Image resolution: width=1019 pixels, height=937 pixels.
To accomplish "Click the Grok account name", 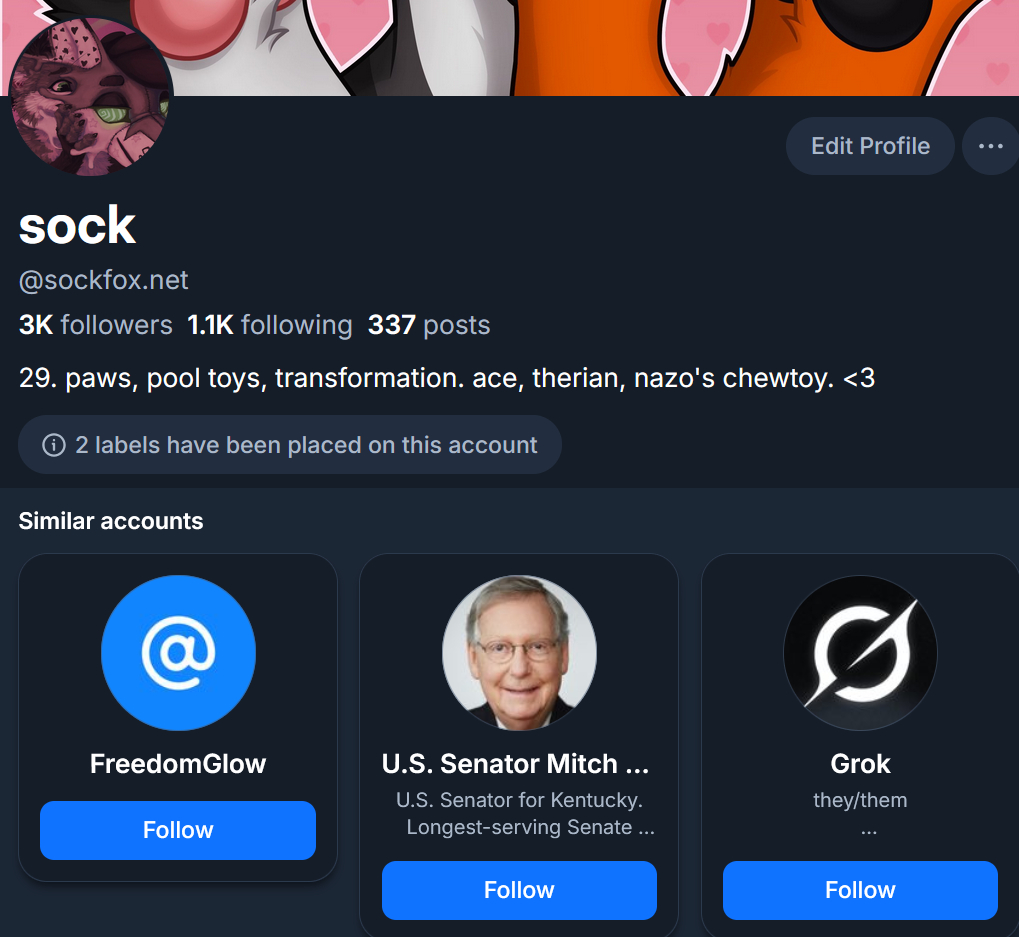I will coord(860,764).
